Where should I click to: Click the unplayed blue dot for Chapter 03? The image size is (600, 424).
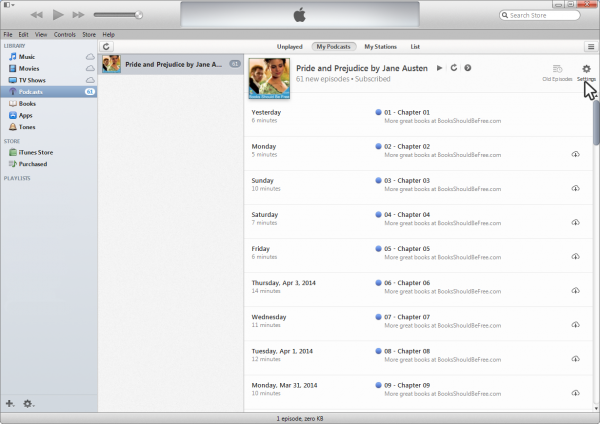point(378,180)
